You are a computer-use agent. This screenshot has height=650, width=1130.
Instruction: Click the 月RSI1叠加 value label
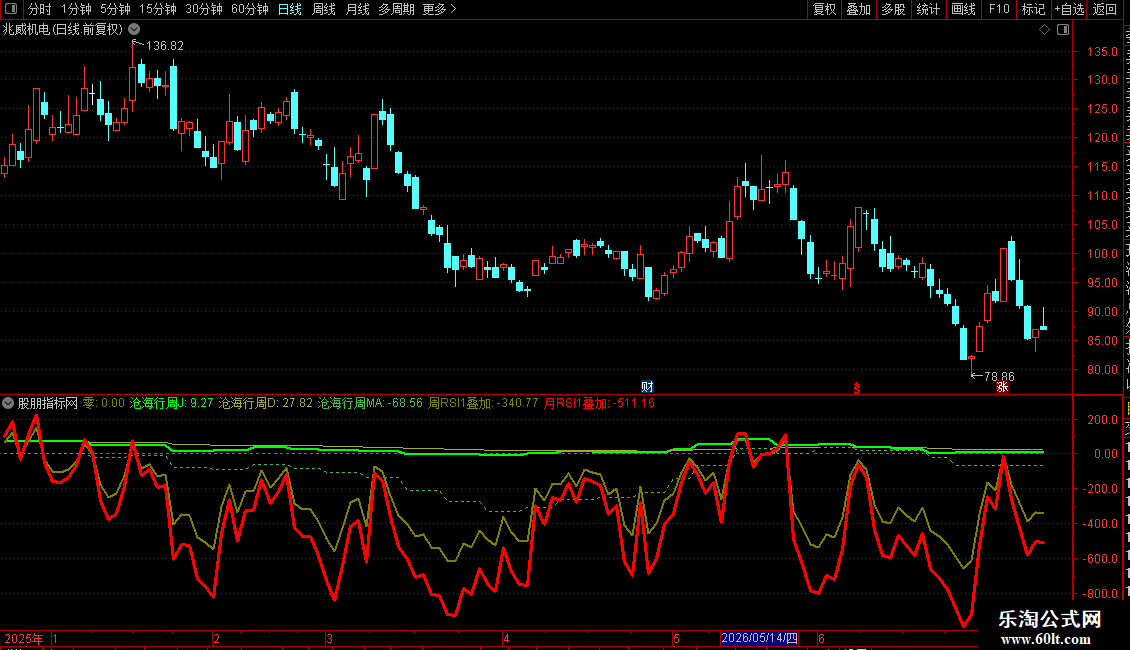(x=600, y=404)
